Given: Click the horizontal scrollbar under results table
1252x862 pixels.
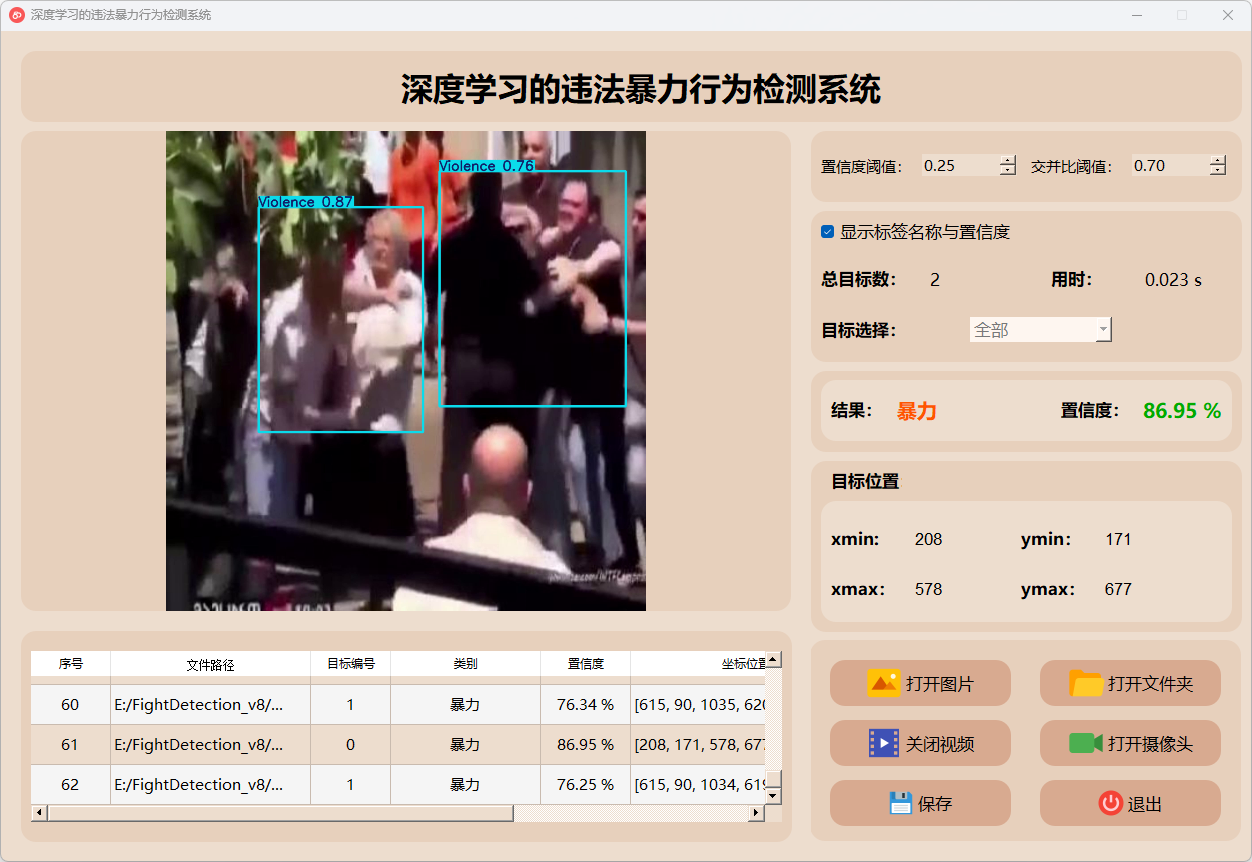Looking at the screenshot, I should click(x=280, y=813).
